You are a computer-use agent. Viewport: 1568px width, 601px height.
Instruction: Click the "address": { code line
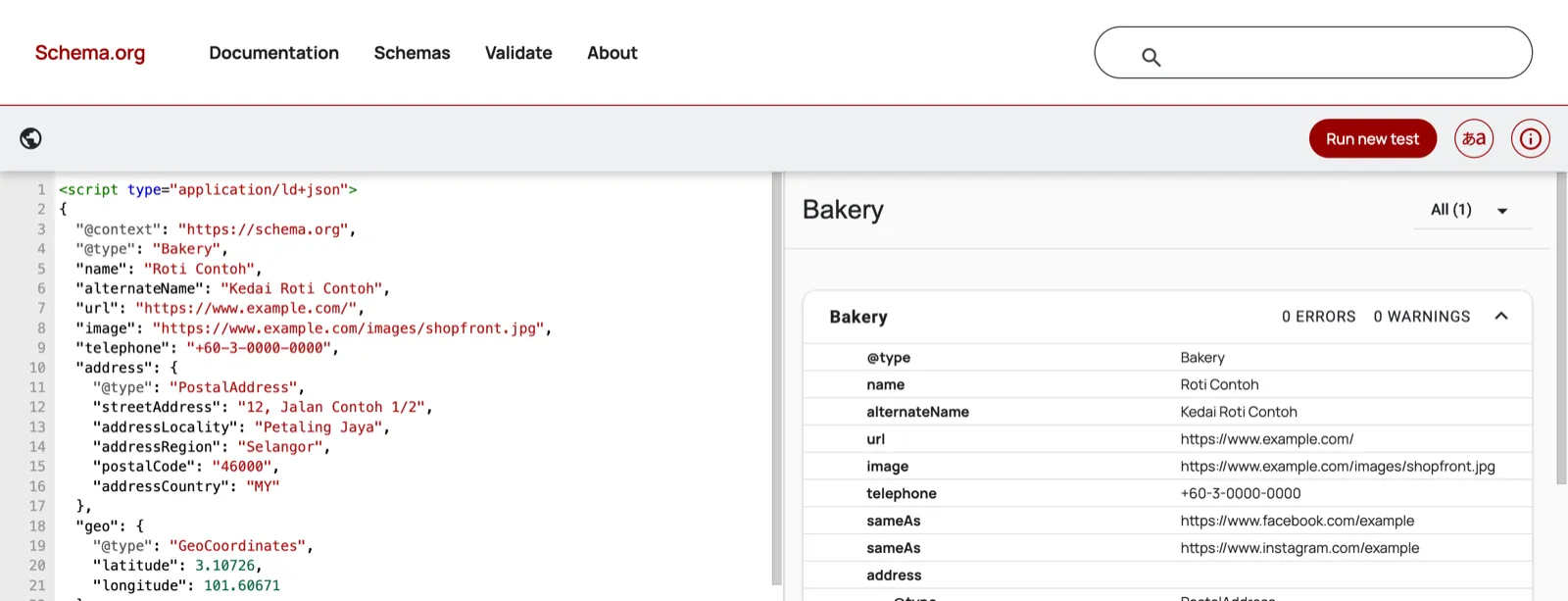[x=126, y=368]
